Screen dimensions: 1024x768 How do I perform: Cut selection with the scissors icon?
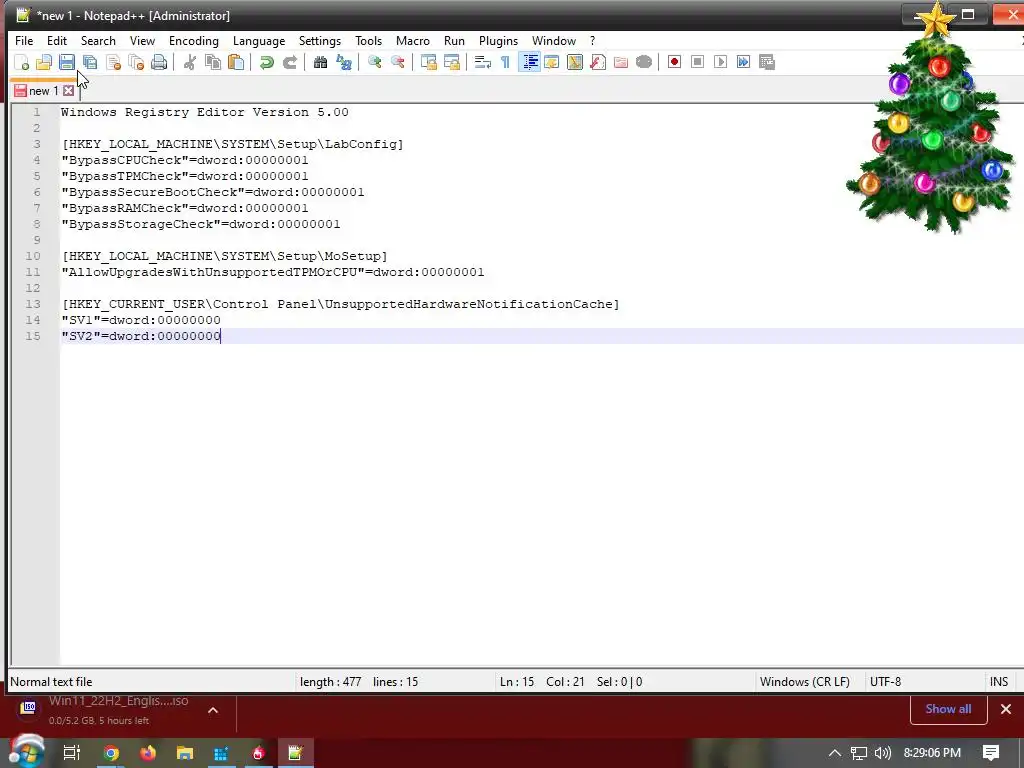click(189, 62)
